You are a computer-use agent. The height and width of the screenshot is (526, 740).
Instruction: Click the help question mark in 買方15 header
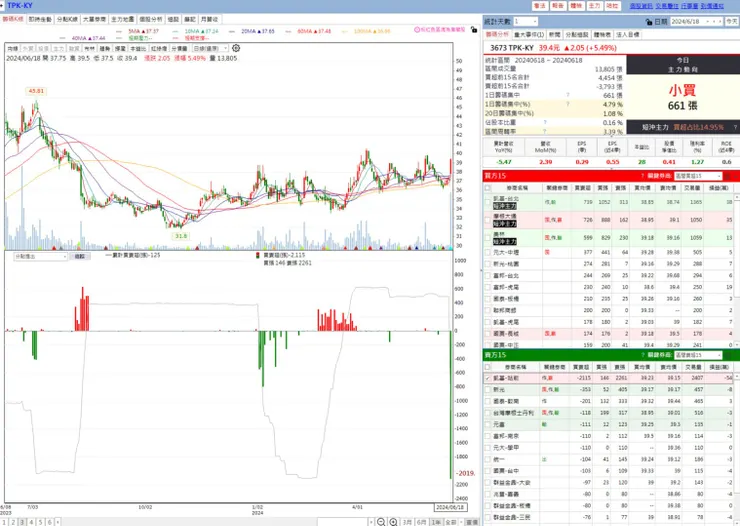(x=642, y=176)
